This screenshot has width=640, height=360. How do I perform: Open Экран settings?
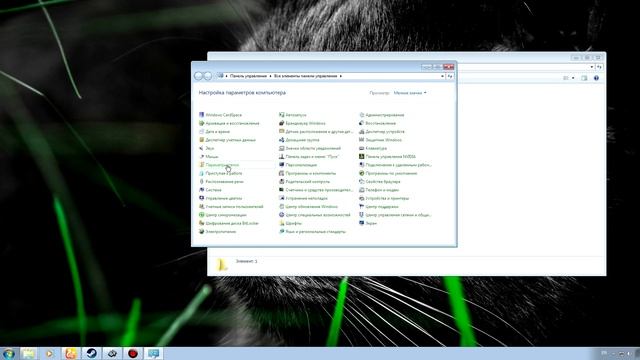(x=368, y=223)
